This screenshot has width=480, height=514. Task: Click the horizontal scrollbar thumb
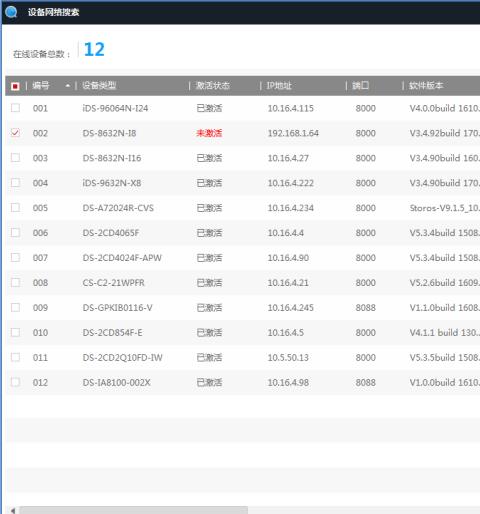click(133, 510)
